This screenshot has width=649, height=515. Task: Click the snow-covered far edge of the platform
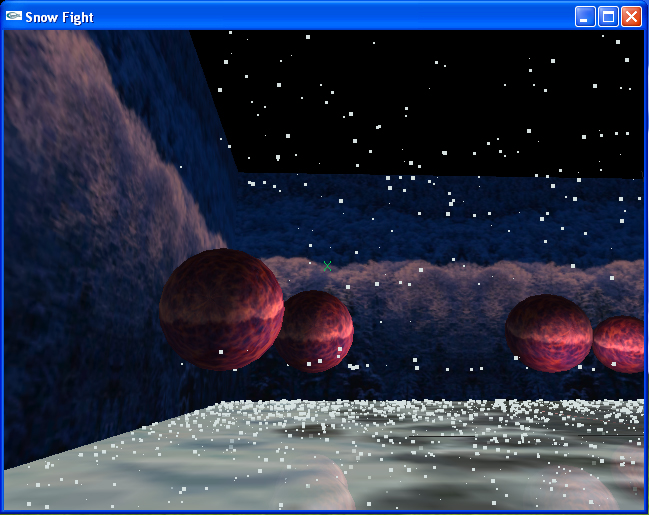420,408
